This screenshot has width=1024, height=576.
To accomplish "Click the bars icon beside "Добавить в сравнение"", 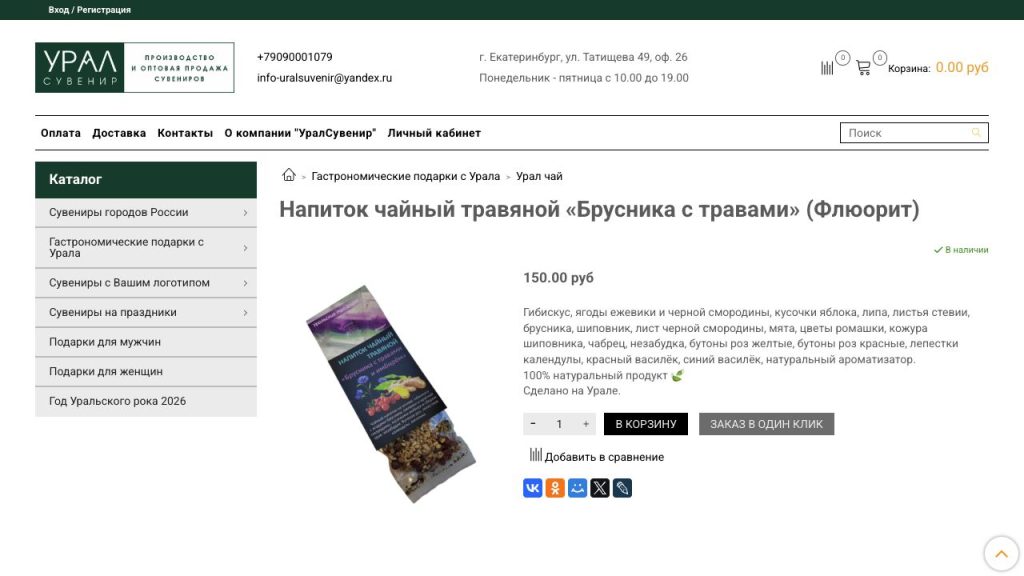I will 536,455.
